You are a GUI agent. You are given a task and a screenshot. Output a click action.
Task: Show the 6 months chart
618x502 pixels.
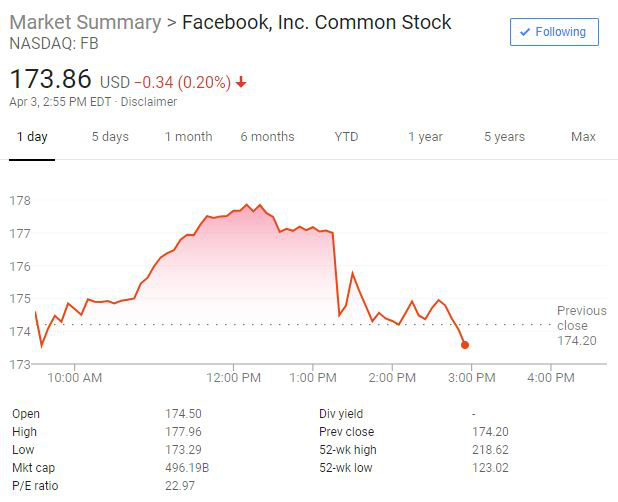click(267, 137)
